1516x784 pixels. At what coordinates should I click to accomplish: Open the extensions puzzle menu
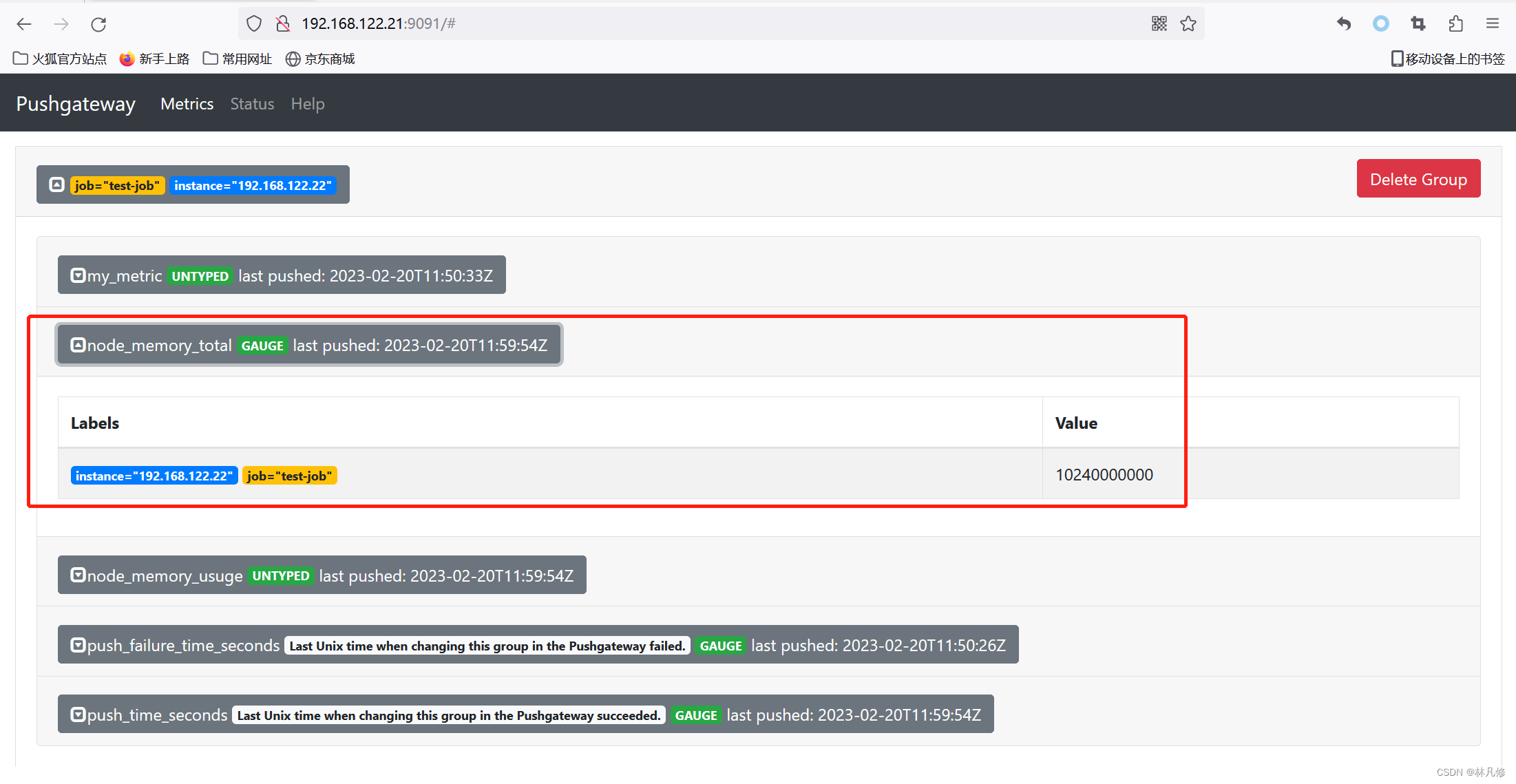[x=1455, y=24]
